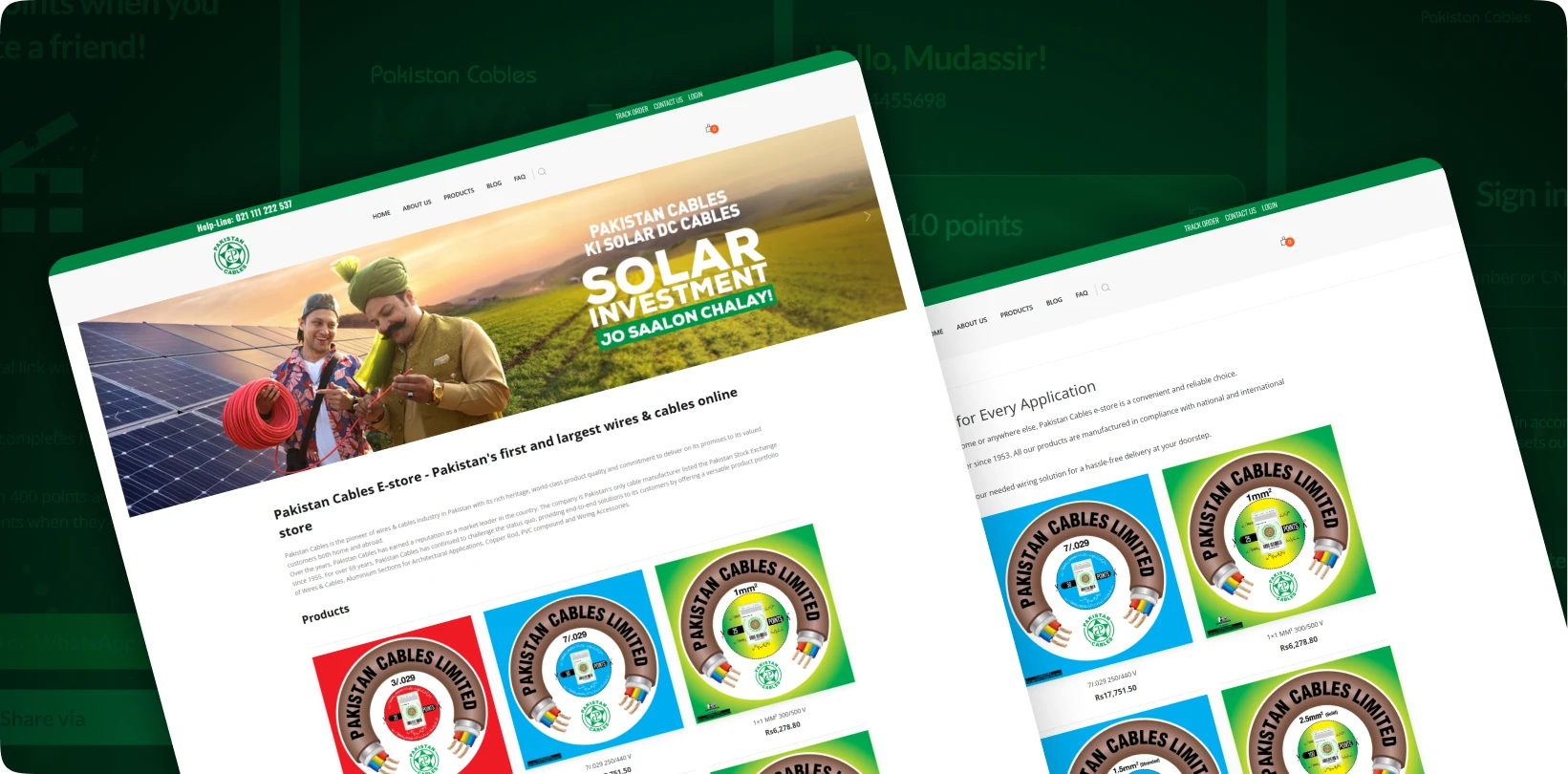Click TRACK ORDER on the left page

(x=632, y=113)
